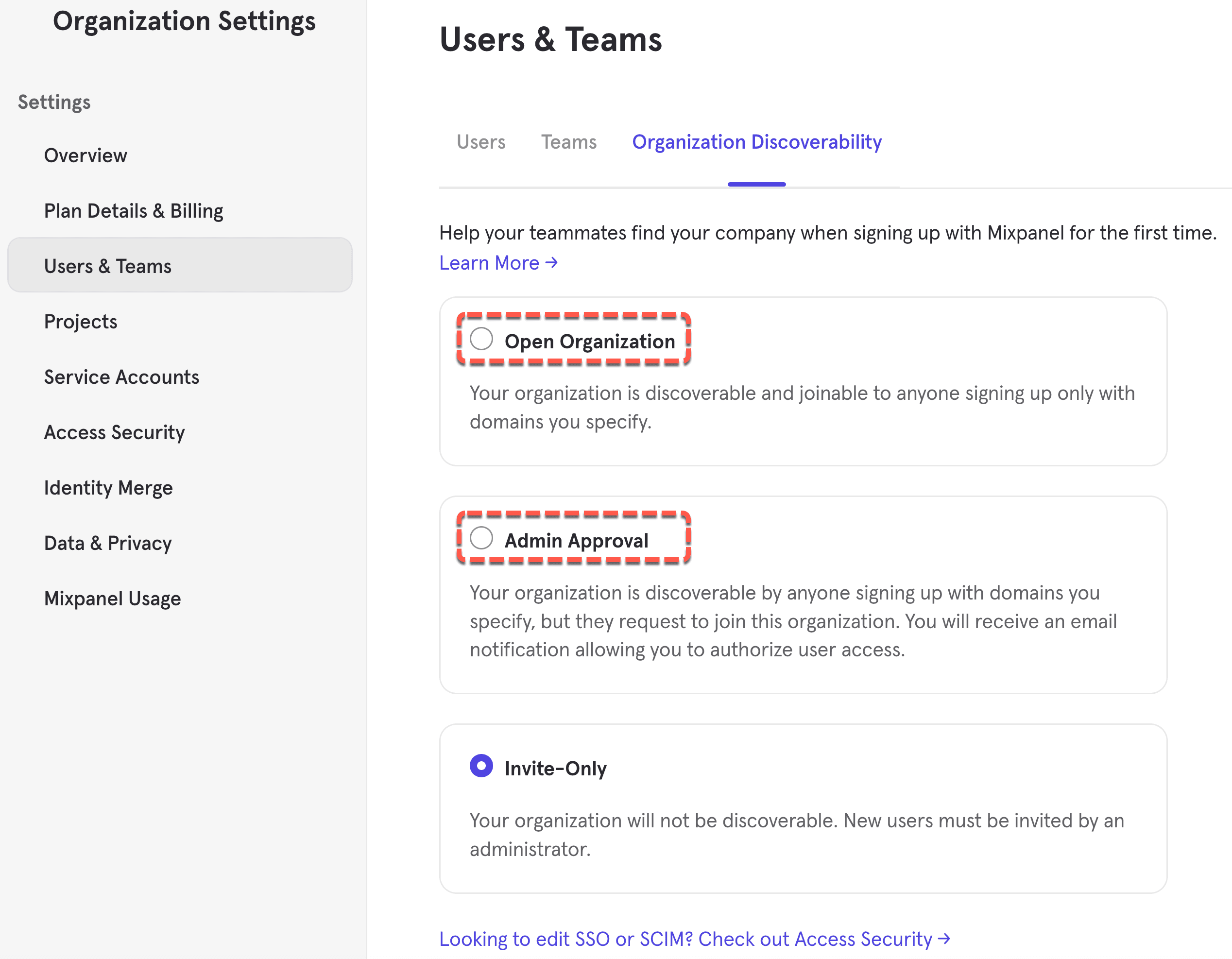The height and width of the screenshot is (959, 1232).
Task: Open Mixpanel Usage page
Action: tap(112, 599)
